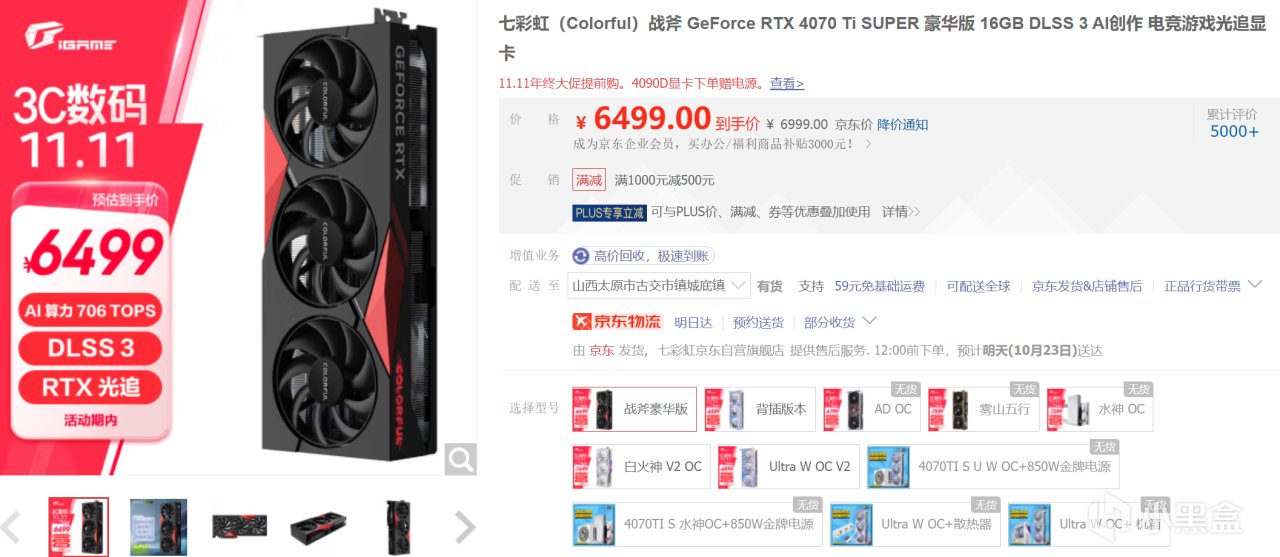Open the delivery address dropdown 山西太原市
The image size is (1280, 557).
click(659, 286)
